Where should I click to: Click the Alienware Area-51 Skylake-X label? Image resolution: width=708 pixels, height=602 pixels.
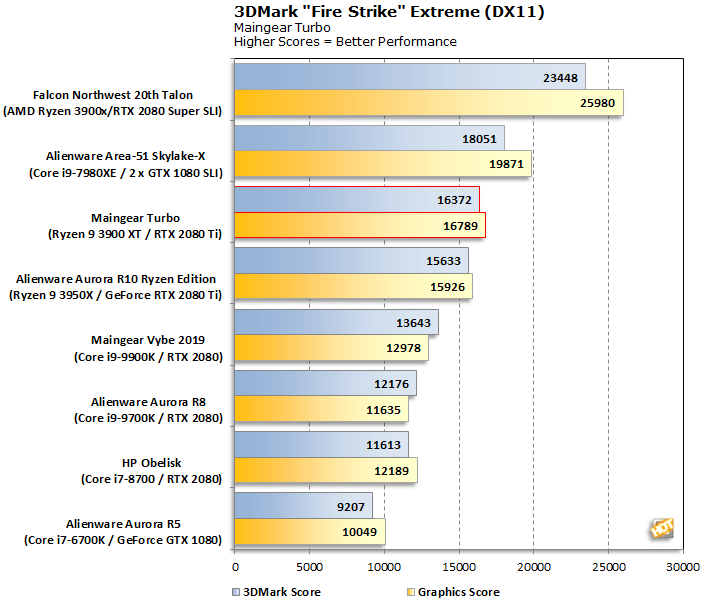pyautogui.click(x=126, y=164)
